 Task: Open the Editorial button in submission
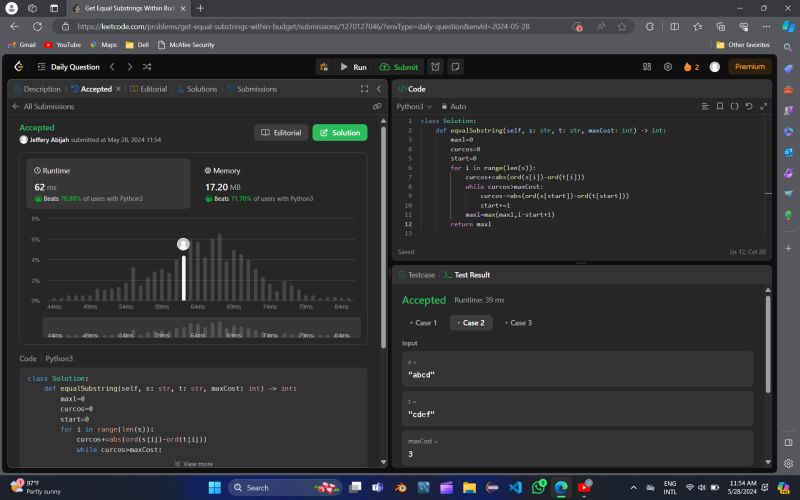click(281, 133)
